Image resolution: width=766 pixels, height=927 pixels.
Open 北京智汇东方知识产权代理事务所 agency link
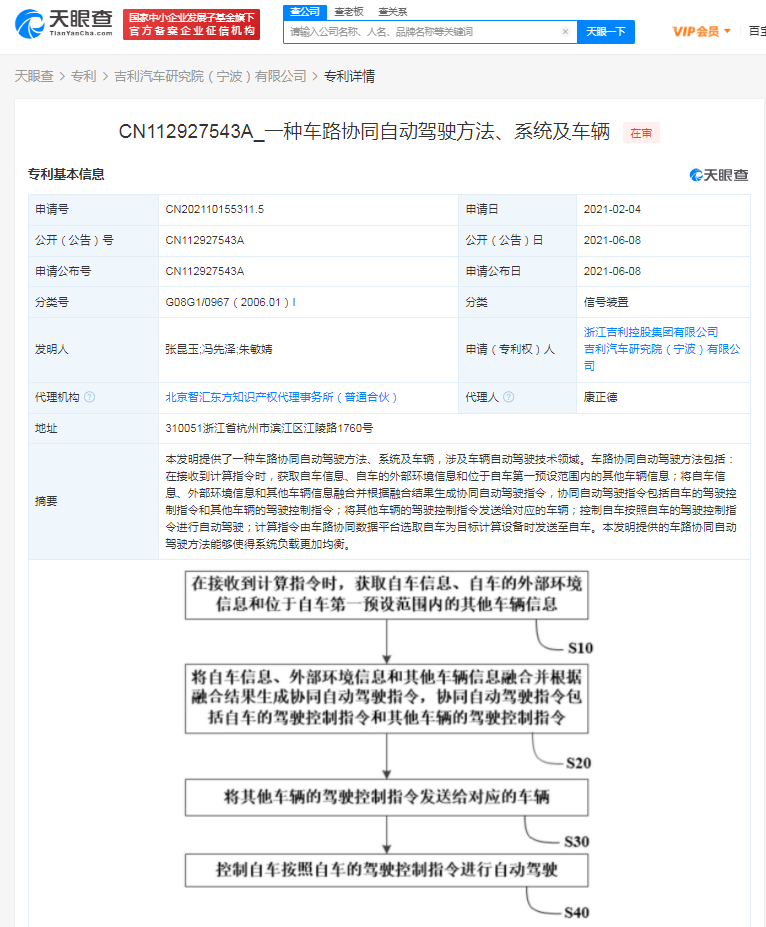click(x=281, y=397)
